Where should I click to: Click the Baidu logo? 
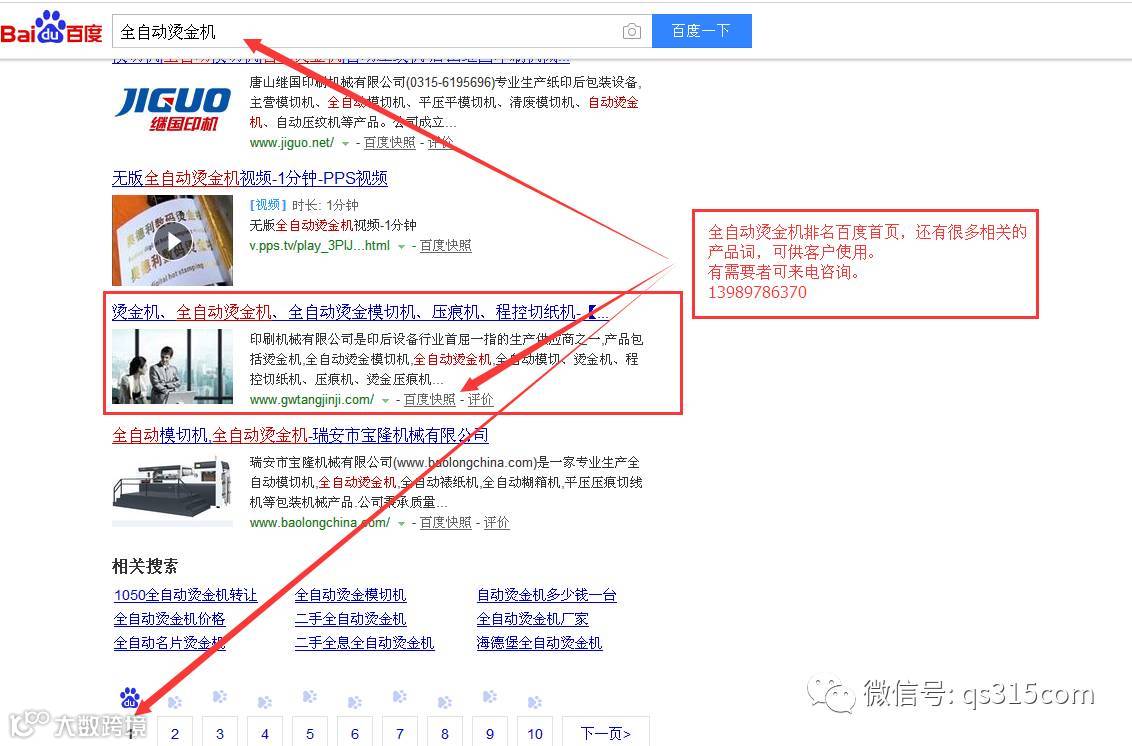pos(51,29)
